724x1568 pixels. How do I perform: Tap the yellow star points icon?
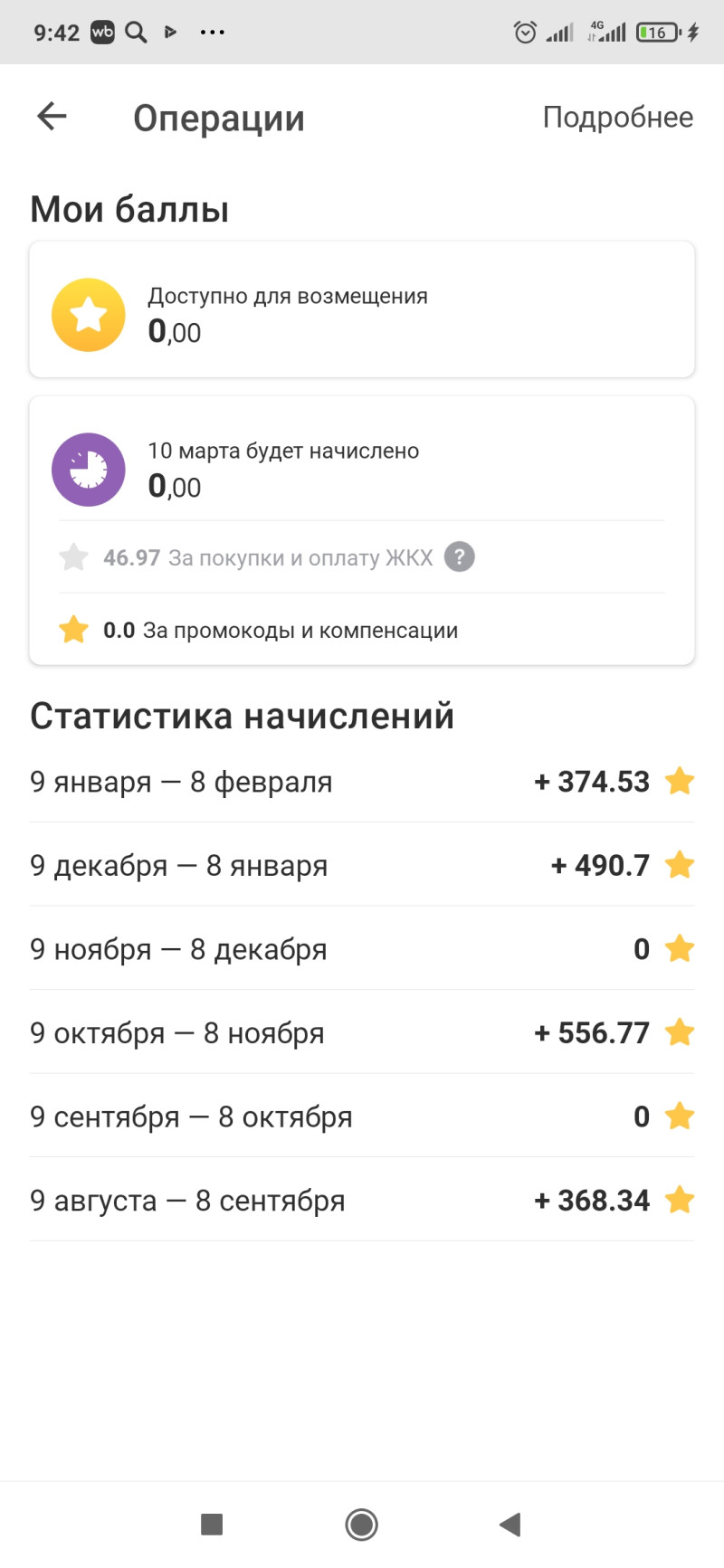(x=89, y=315)
